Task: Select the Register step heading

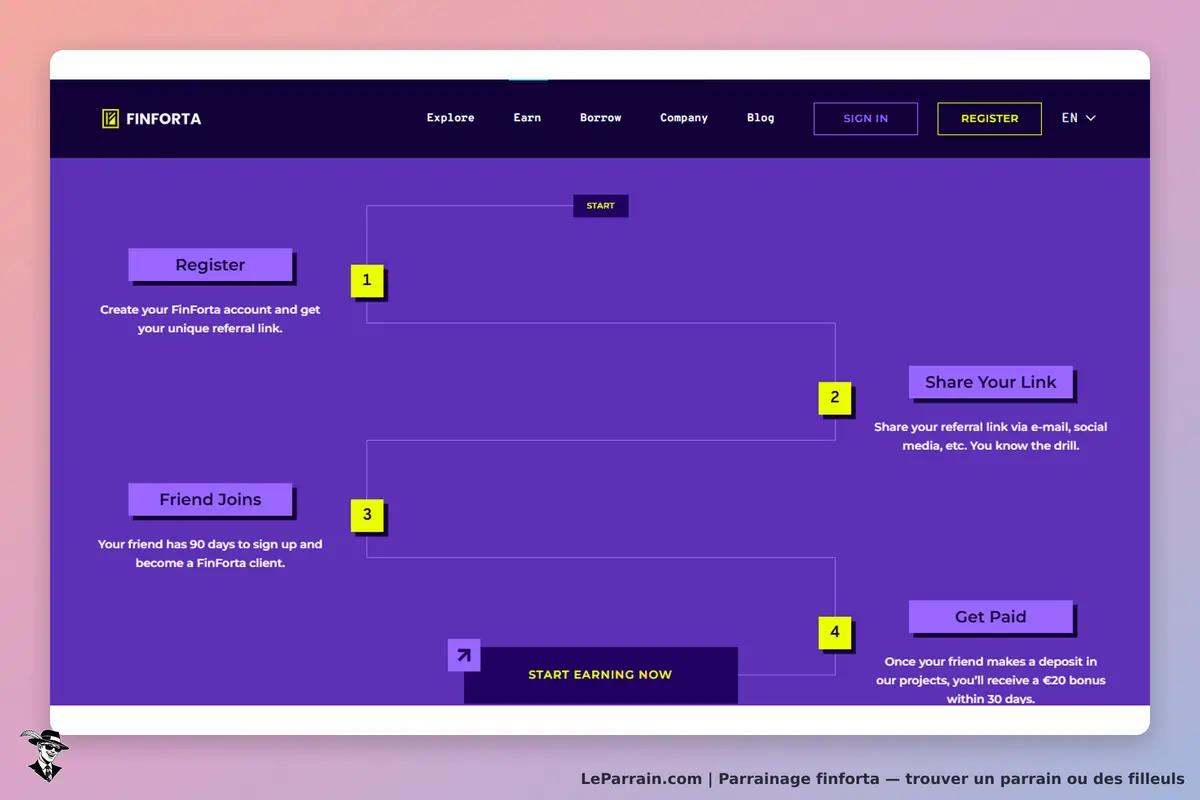Action: coord(210,265)
